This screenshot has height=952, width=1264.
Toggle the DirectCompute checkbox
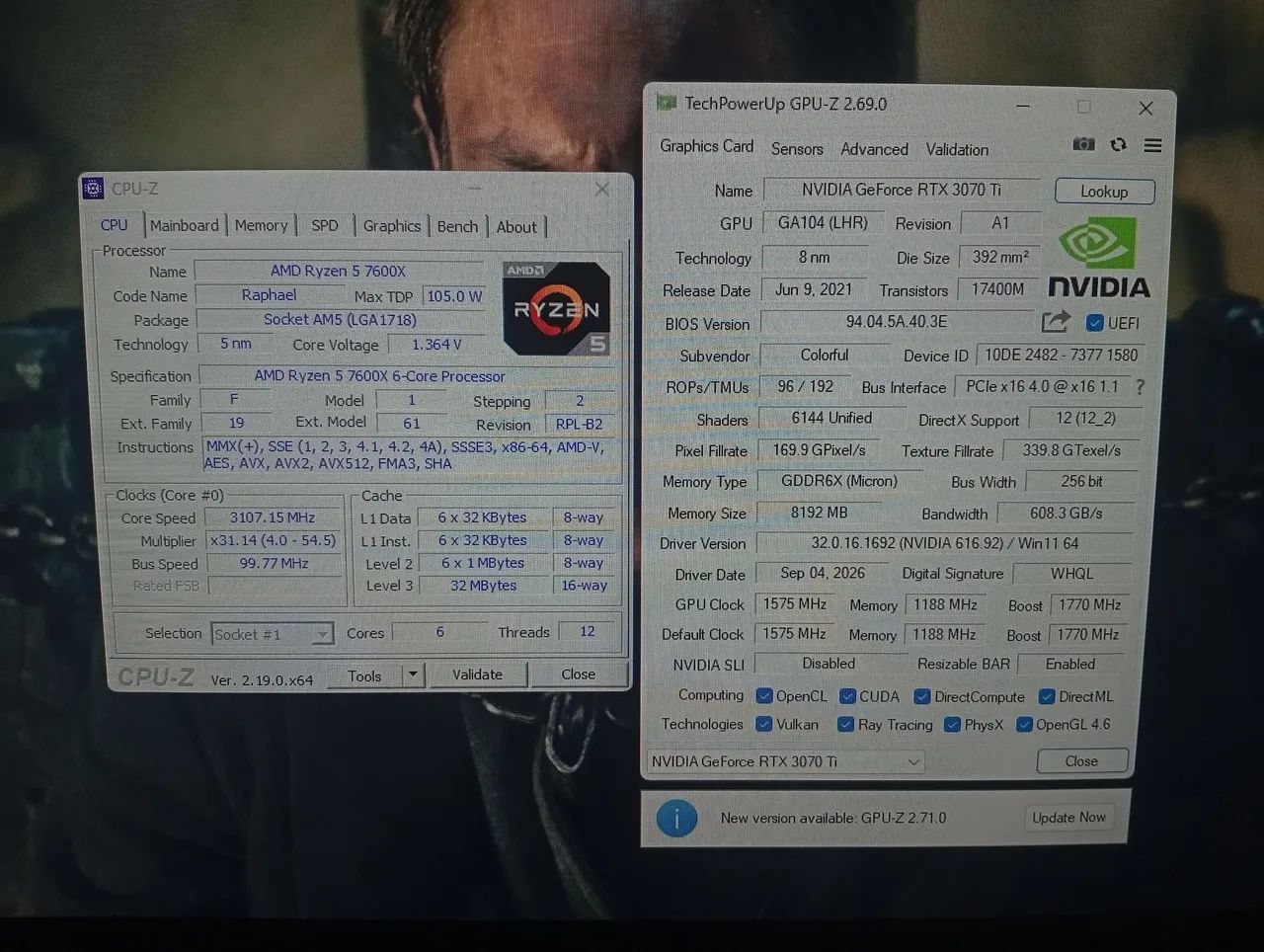pyautogui.click(x=921, y=696)
